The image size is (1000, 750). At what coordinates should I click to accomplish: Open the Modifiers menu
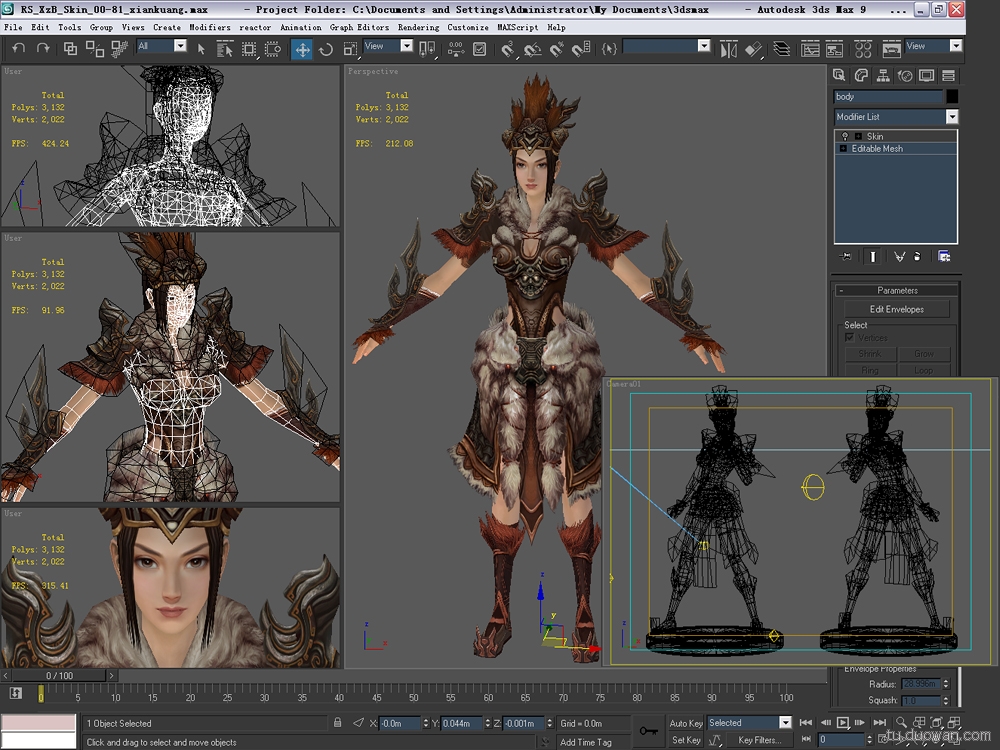pos(210,27)
